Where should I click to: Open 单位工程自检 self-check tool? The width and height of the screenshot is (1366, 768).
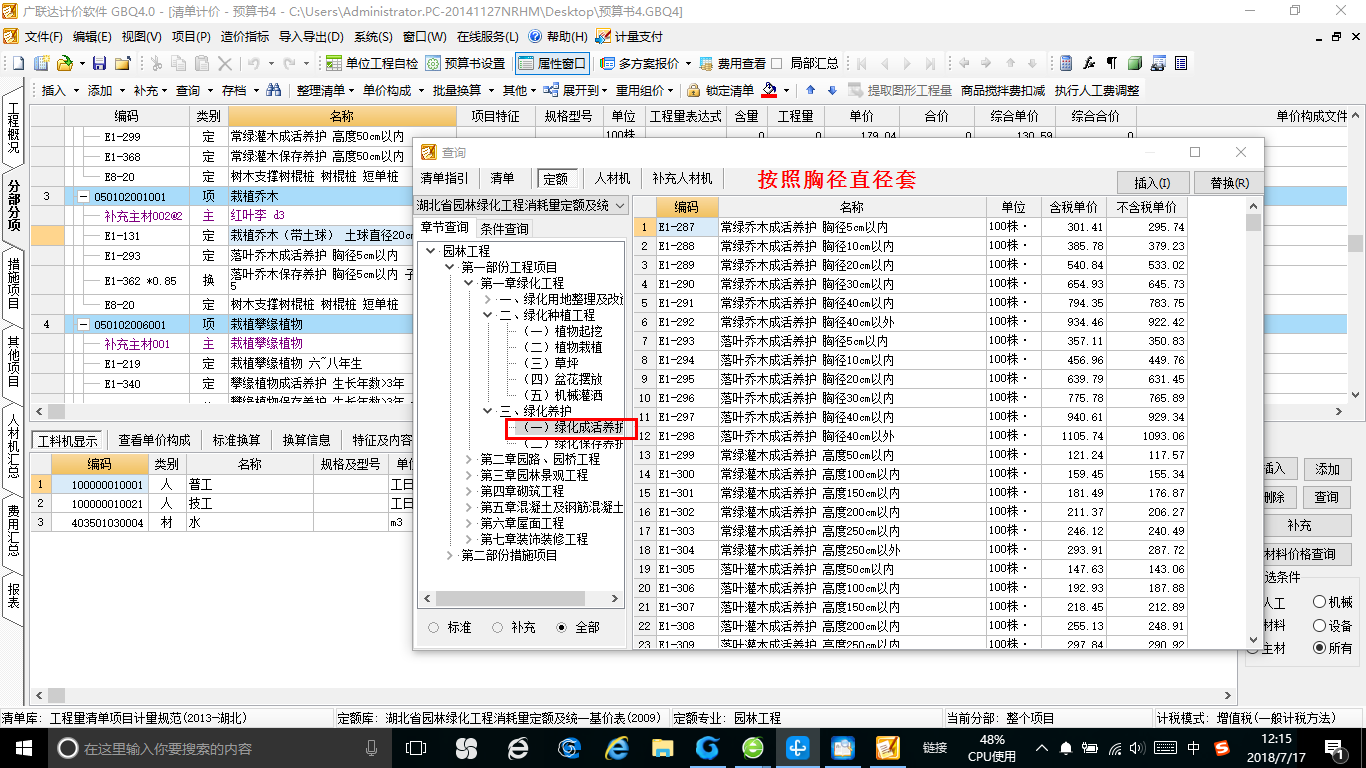pyautogui.click(x=371, y=63)
